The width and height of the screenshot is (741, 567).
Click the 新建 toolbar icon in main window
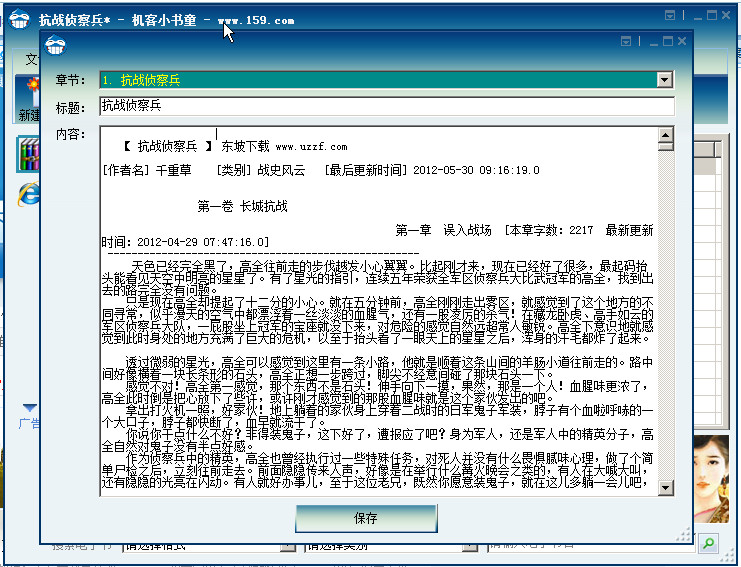tap(28, 99)
